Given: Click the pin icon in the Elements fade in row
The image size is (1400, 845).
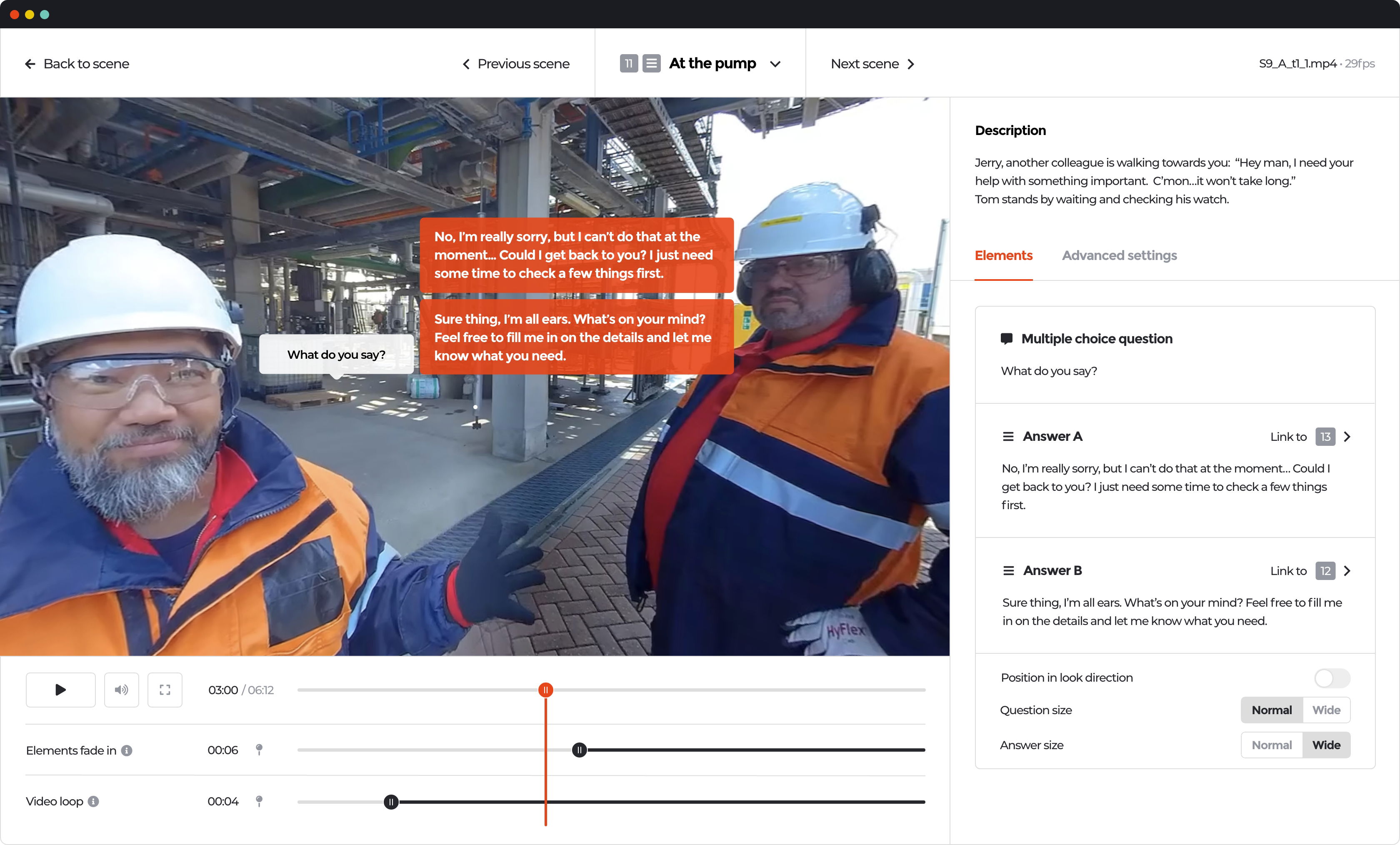Looking at the screenshot, I should tap(259, 750).
